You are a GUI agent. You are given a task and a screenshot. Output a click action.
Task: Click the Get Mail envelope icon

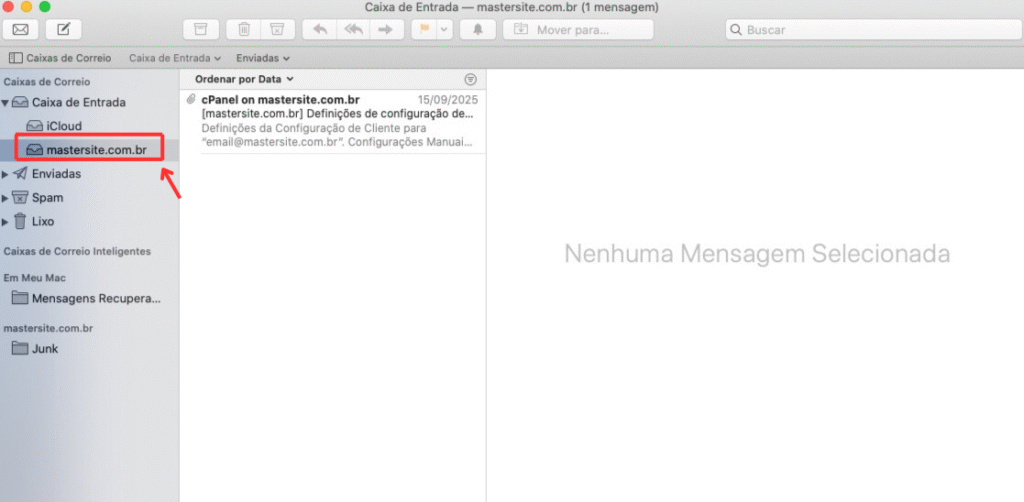tap(20, 30)
